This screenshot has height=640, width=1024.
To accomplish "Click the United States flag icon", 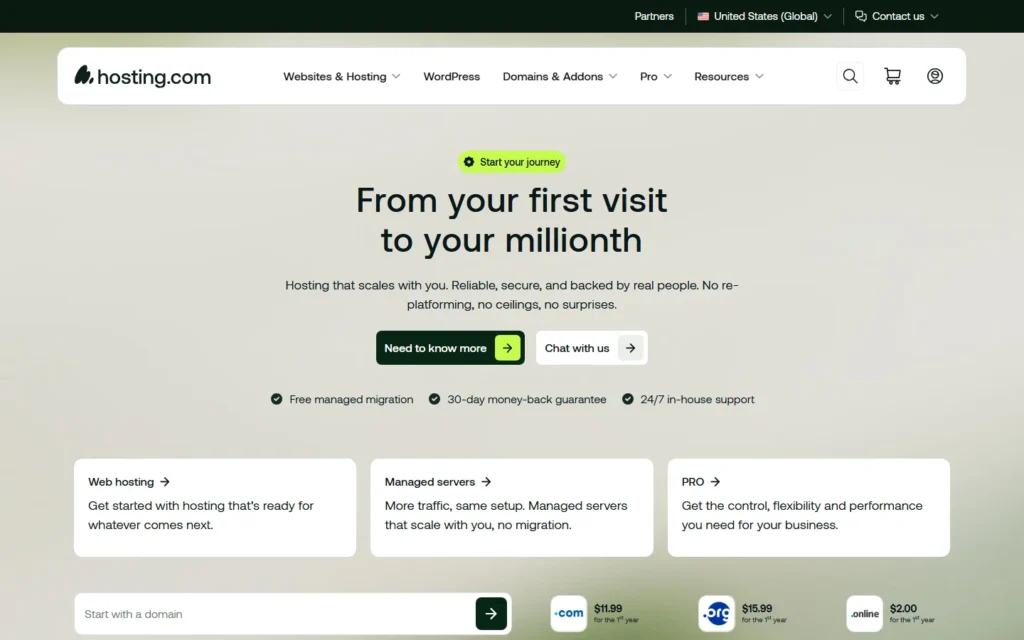I will (x=703, y=16).
